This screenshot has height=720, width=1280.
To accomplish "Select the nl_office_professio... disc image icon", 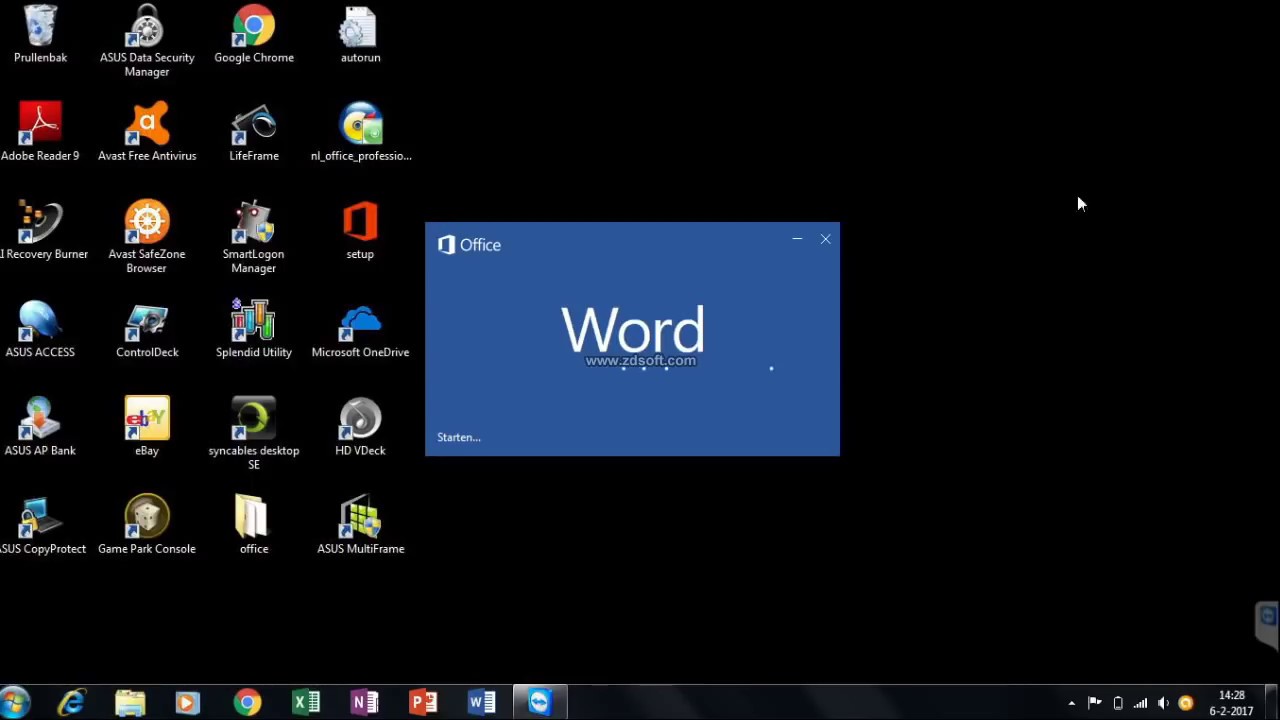I will point(361,132).
